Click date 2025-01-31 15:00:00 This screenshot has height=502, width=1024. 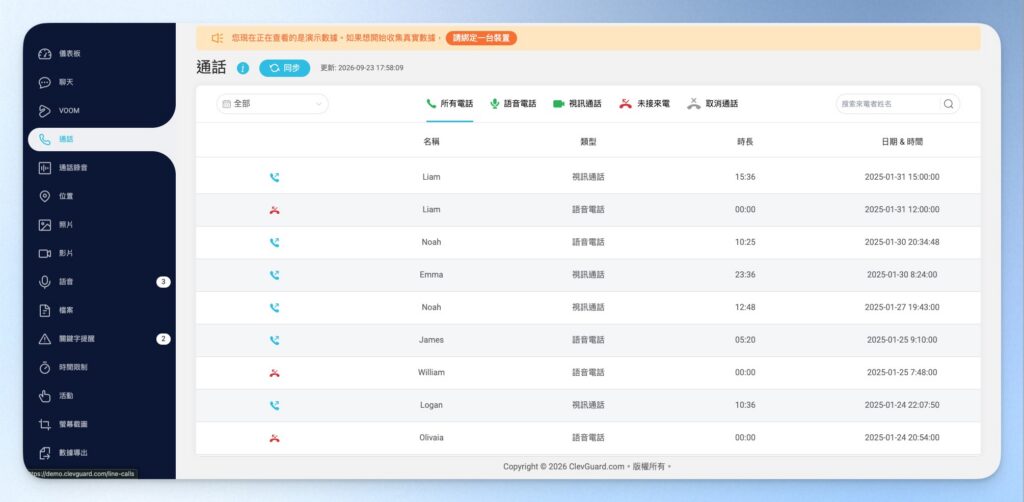click(902, 177)
